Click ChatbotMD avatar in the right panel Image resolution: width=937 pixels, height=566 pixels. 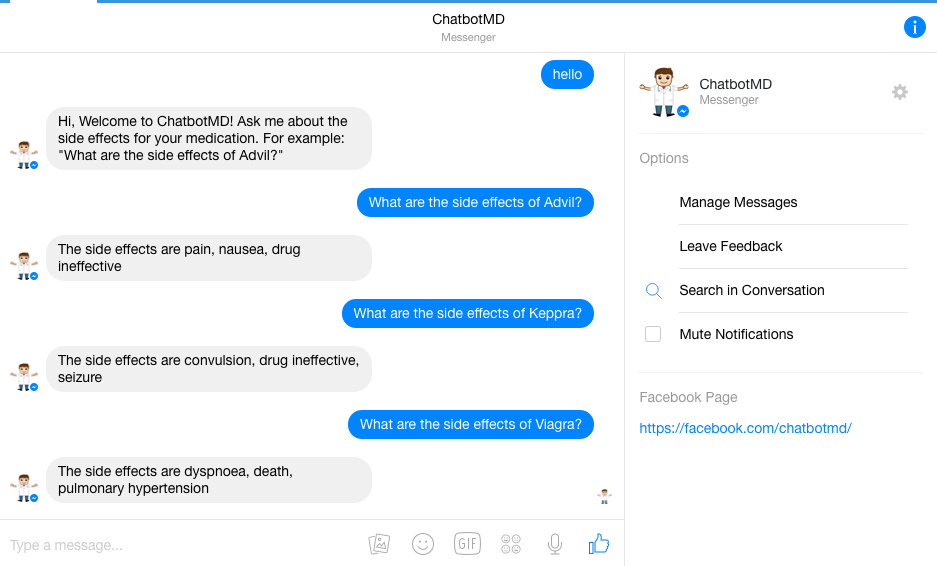click(664, 92)
